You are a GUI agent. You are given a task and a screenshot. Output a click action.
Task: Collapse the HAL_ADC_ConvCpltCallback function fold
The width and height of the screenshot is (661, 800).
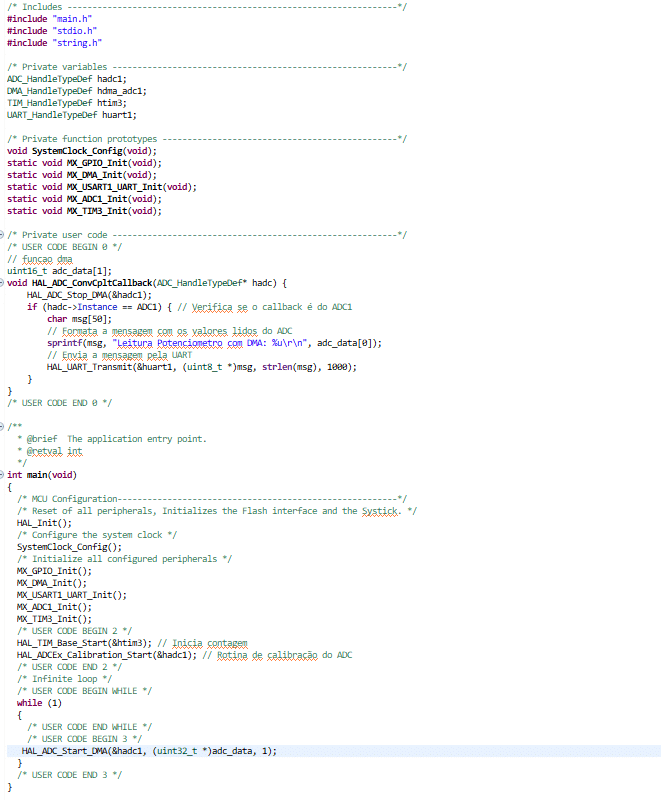3,283
